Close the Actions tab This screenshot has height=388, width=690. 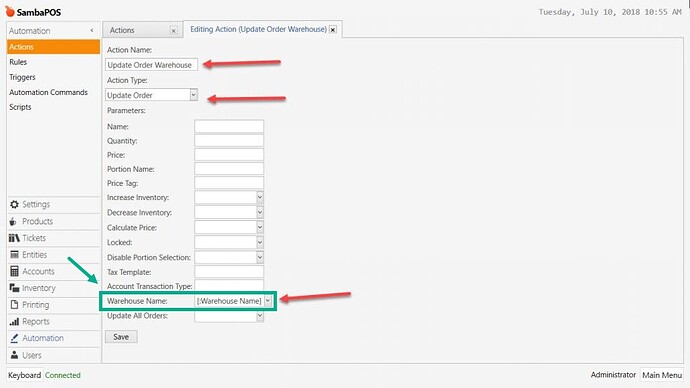pyautogui.click(x=174, y=31)
